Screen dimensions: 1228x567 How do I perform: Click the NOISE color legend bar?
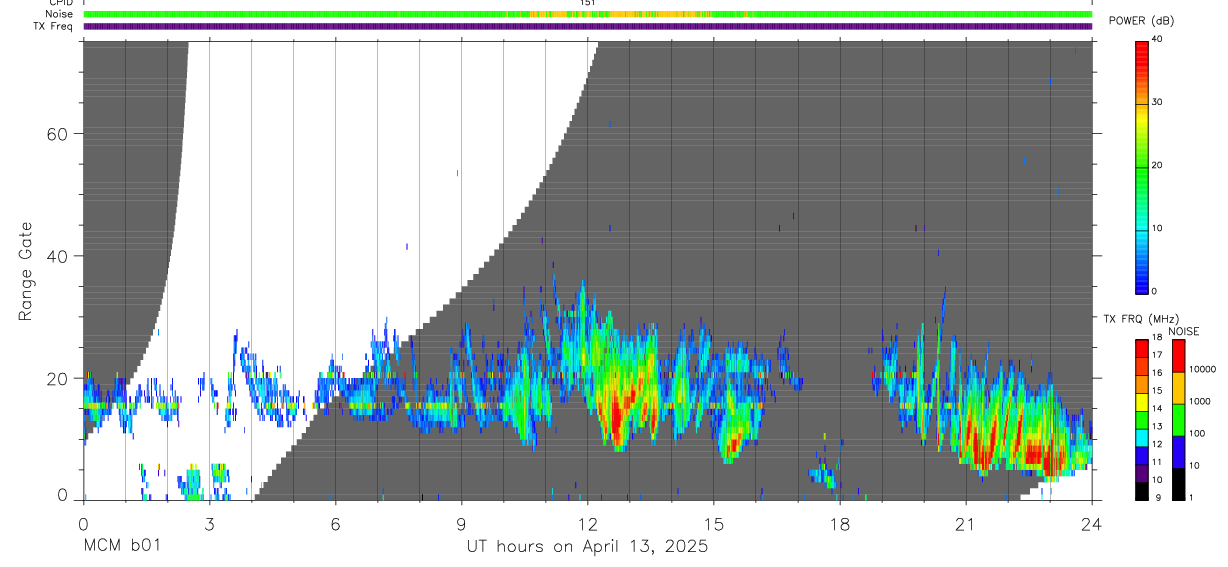coord(1178,419)
